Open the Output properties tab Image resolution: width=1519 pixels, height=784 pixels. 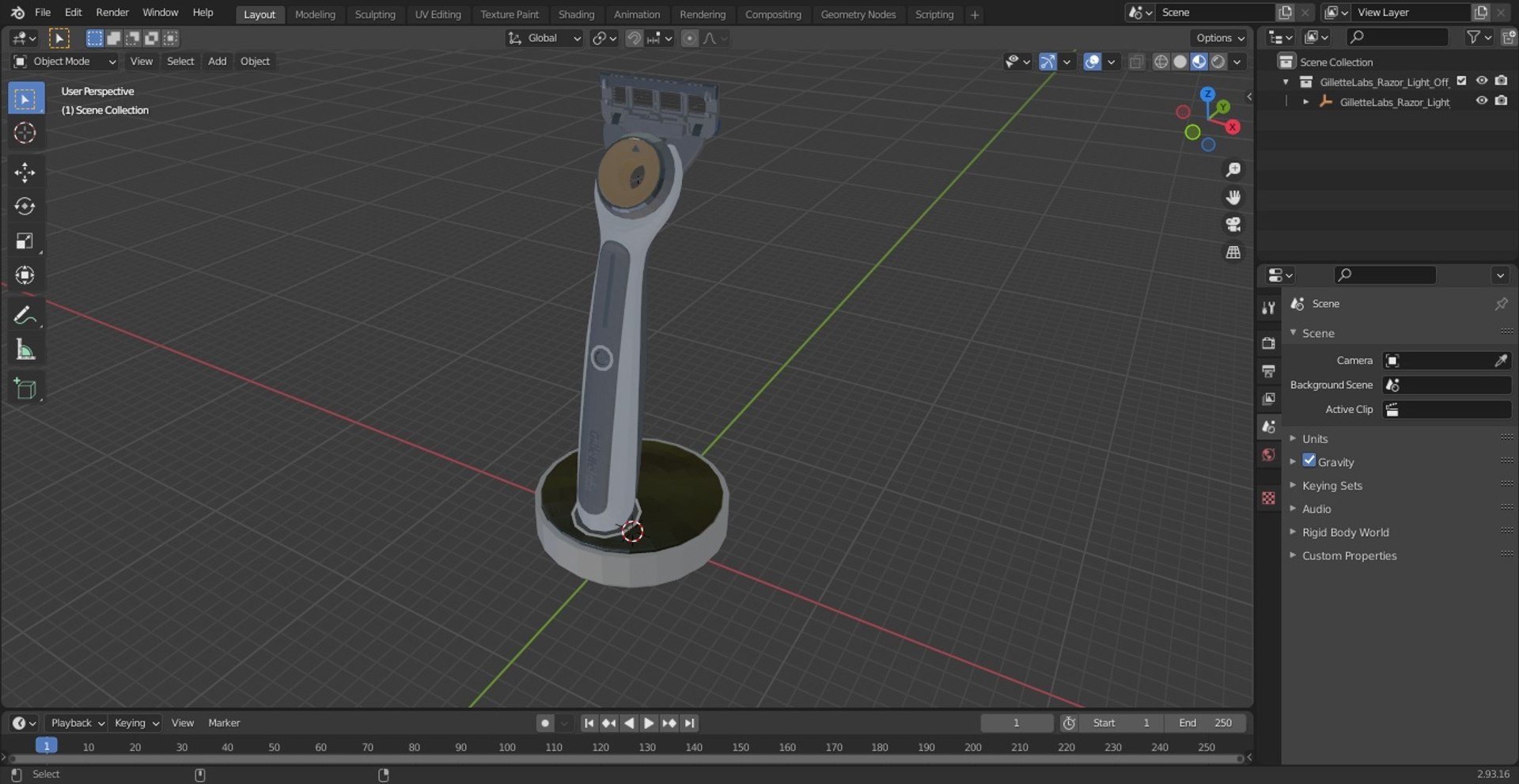(x=1268, y=371)
